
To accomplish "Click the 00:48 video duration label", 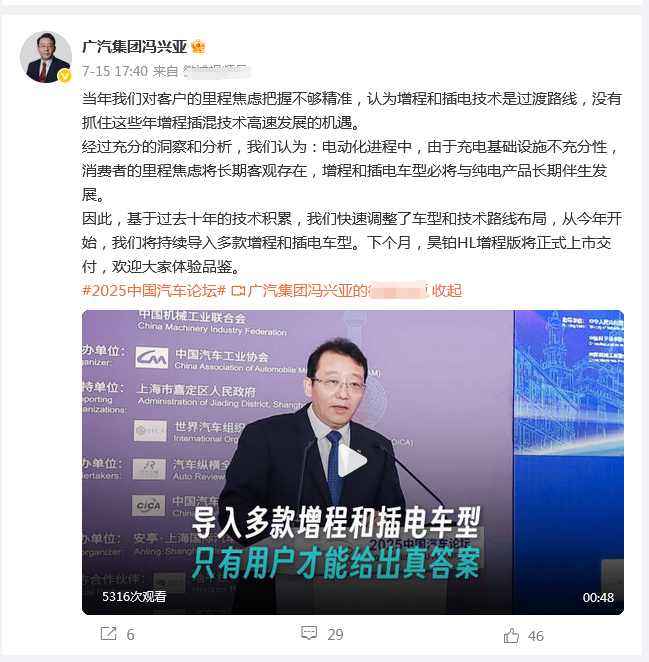I will coord(598,597).
